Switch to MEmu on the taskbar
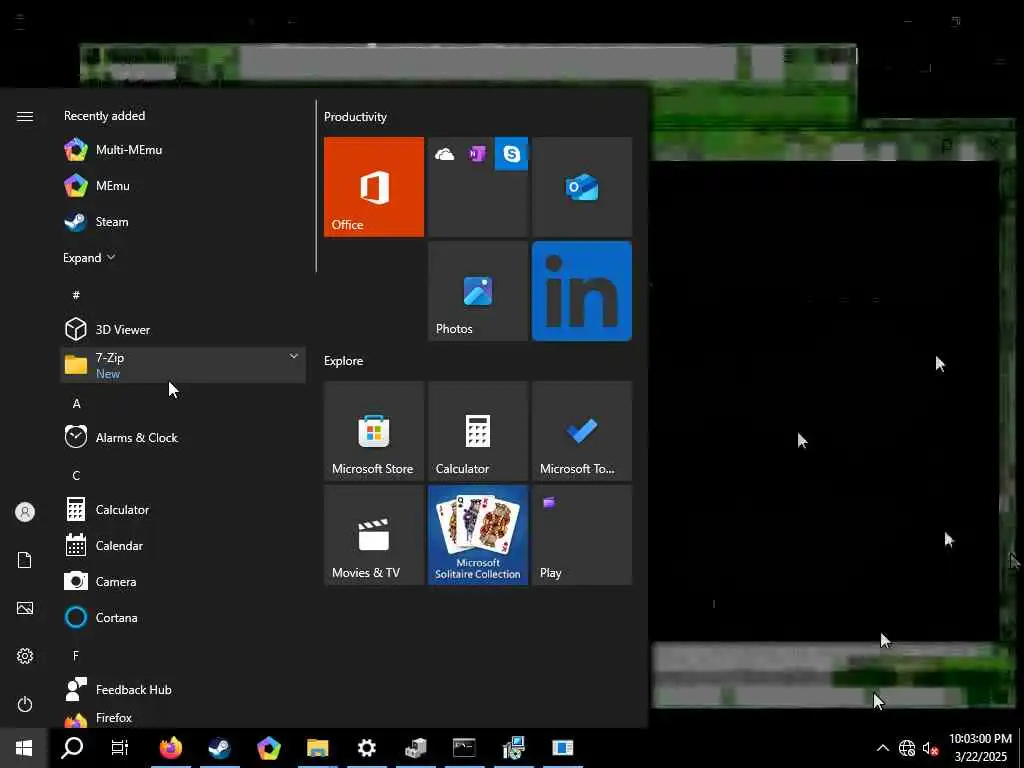 click(x=268, y=748)
